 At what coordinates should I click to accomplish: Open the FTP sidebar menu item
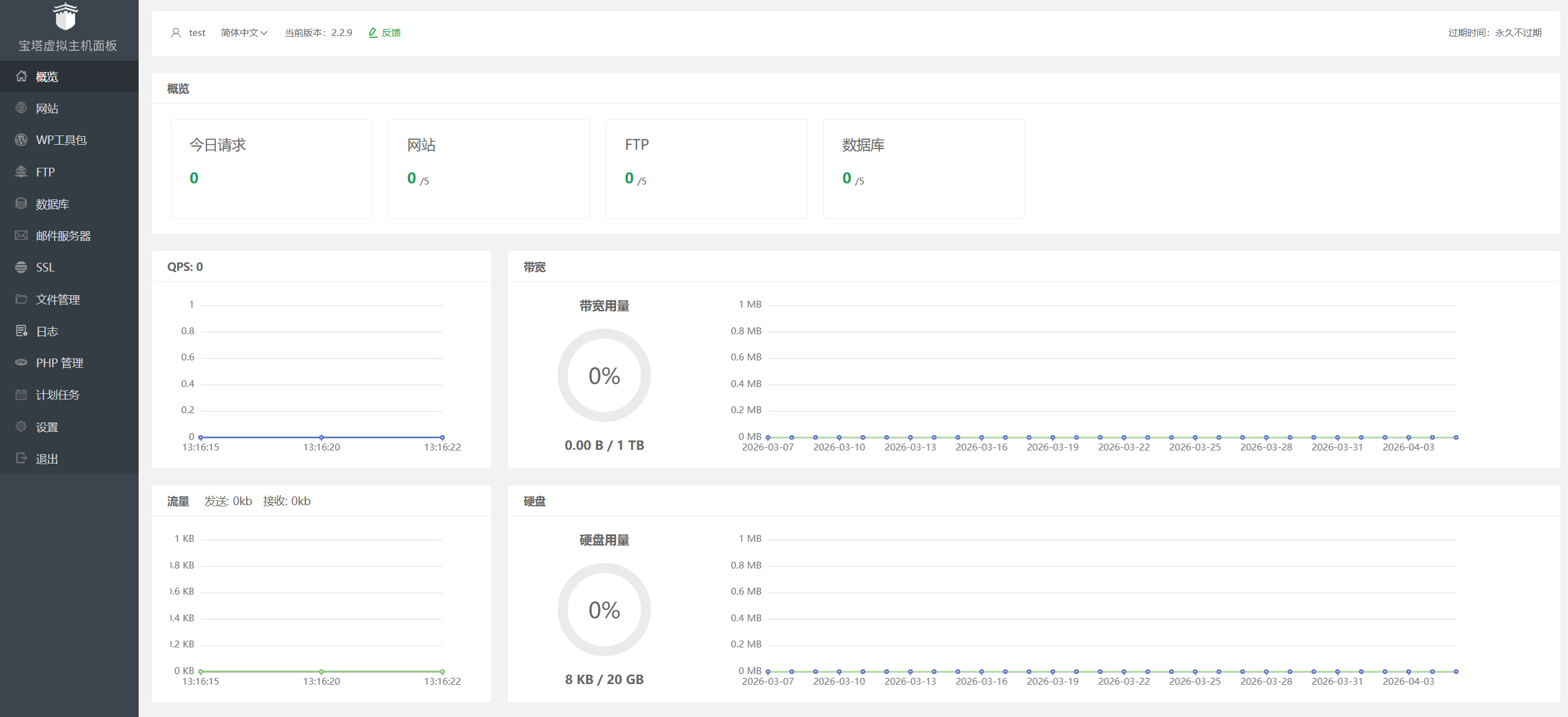pos(45,172)
